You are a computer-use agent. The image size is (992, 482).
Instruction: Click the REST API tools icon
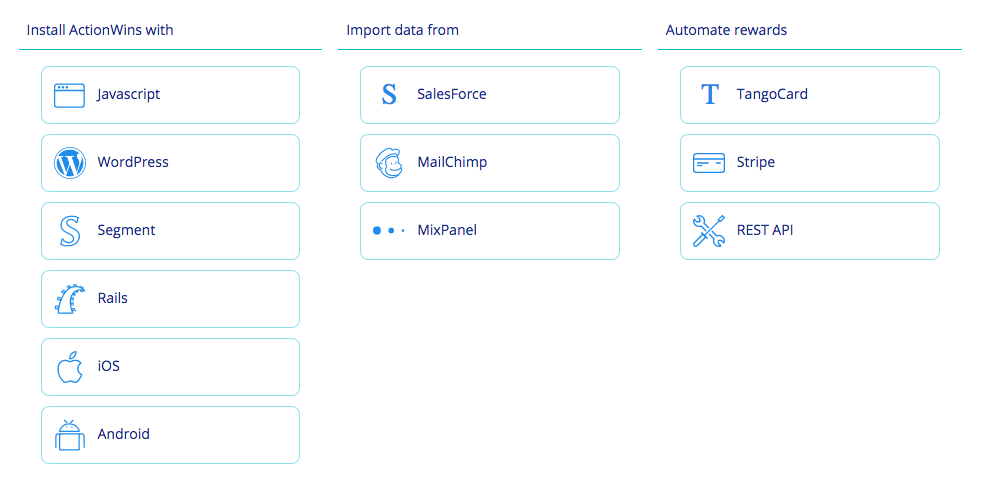coord(709,231)
